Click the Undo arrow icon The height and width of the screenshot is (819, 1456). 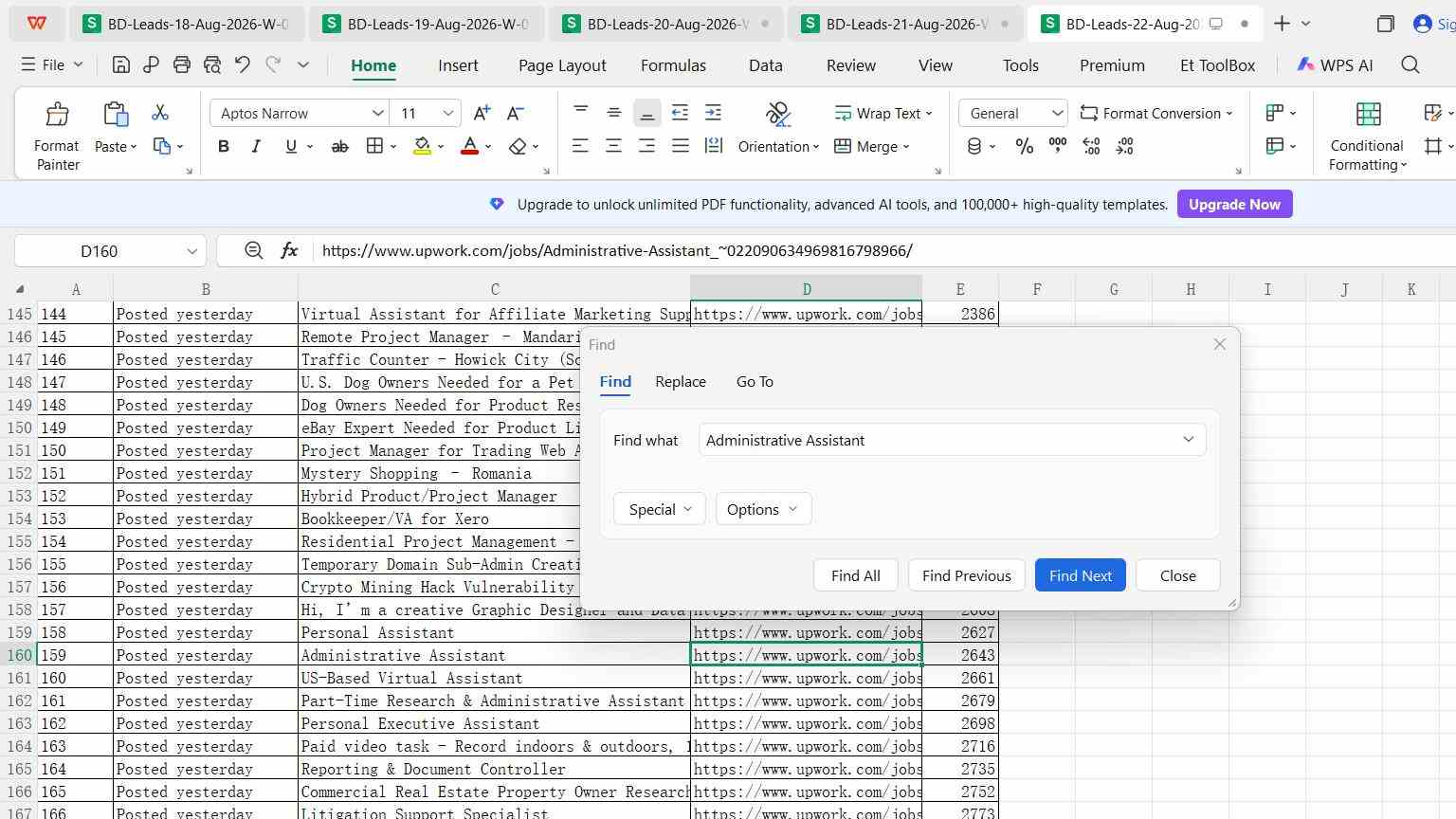243,64
